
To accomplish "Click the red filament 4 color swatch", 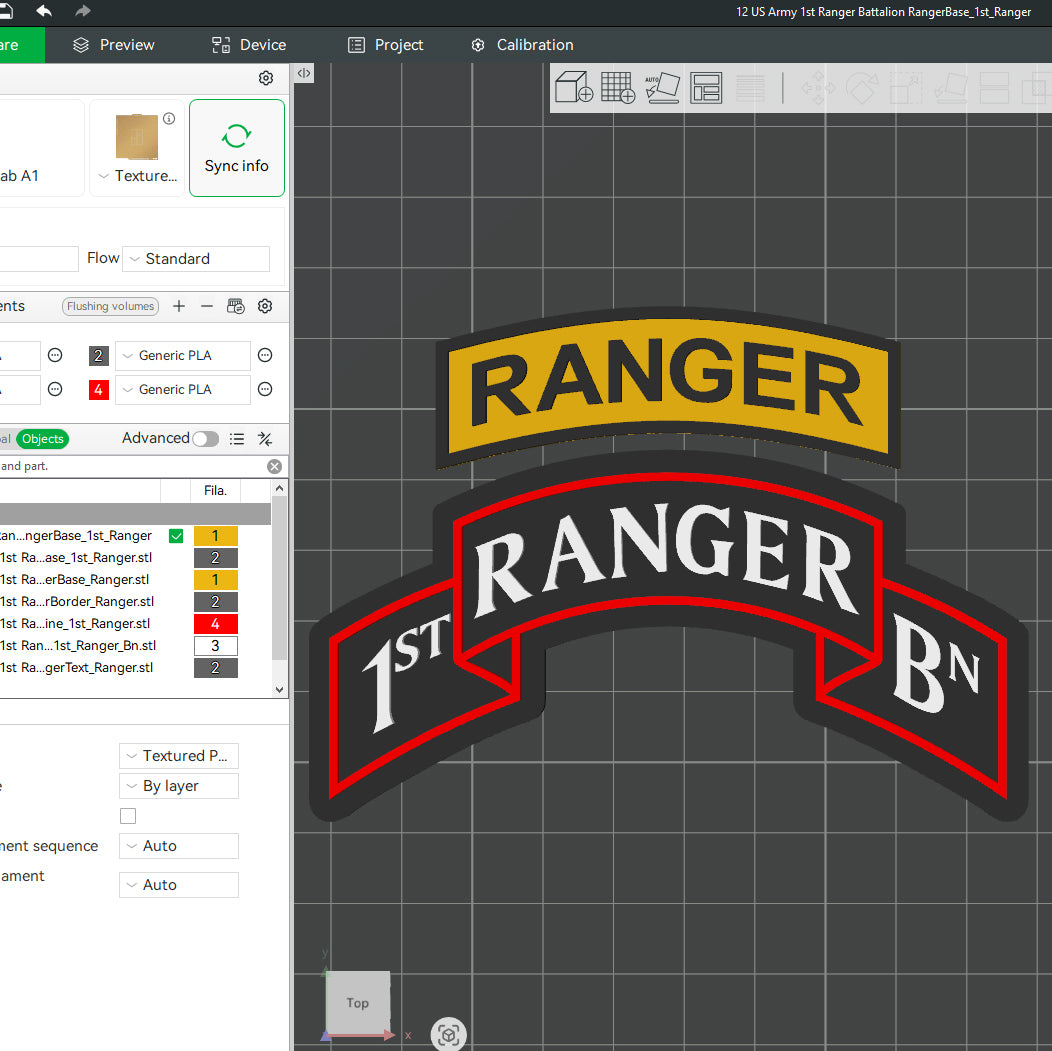I will click(x=98, y=389).
